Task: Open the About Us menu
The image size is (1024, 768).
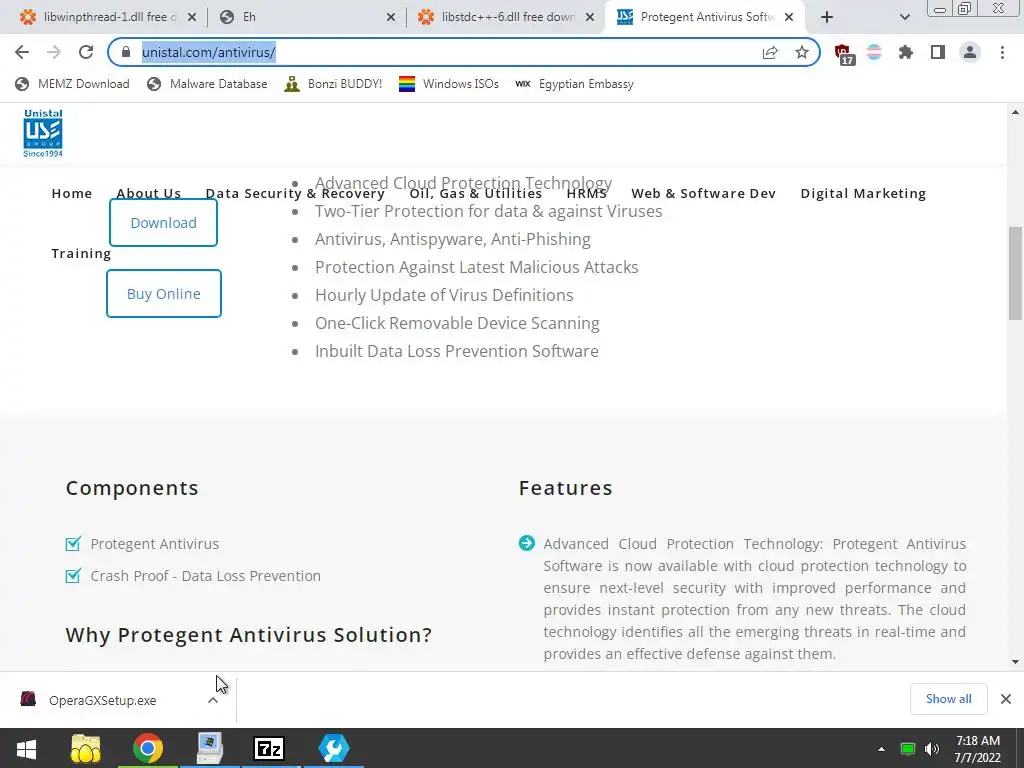Action: point(149,193)
